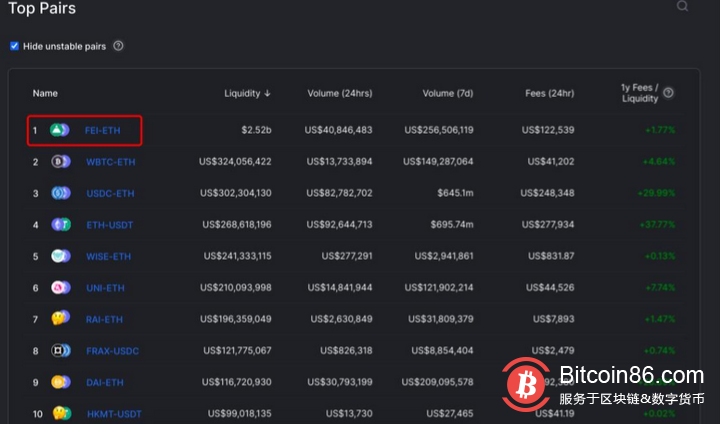This screenshot has height=424, width=720.
Task: Click the info icon next to 1y Fees / Liquidity
Action: tap(668, 93)
